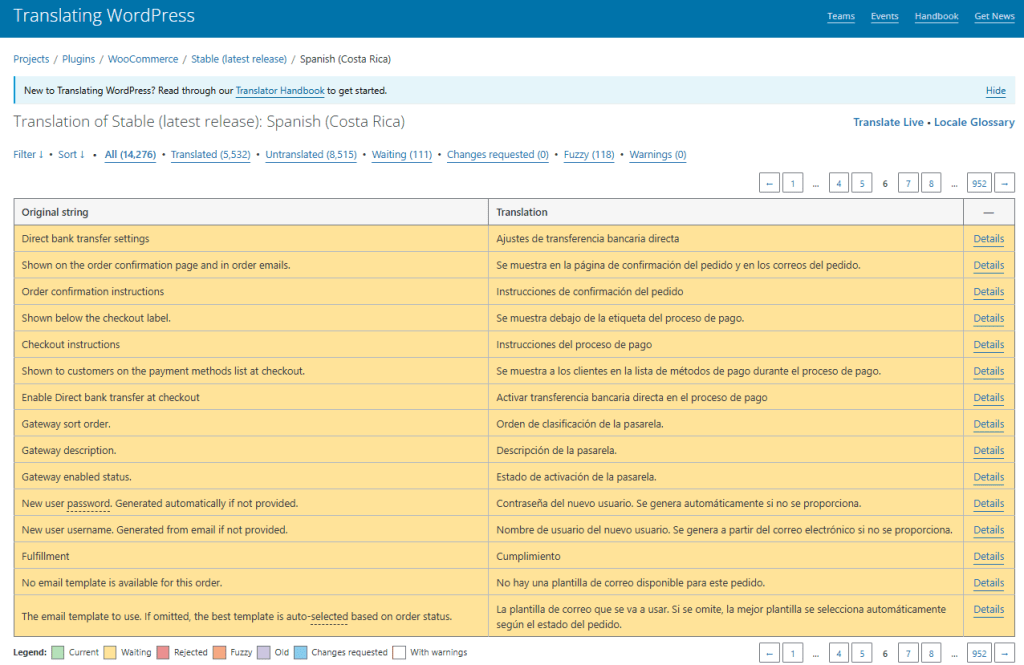Go to previous page using top arrow

pos(769,183)
